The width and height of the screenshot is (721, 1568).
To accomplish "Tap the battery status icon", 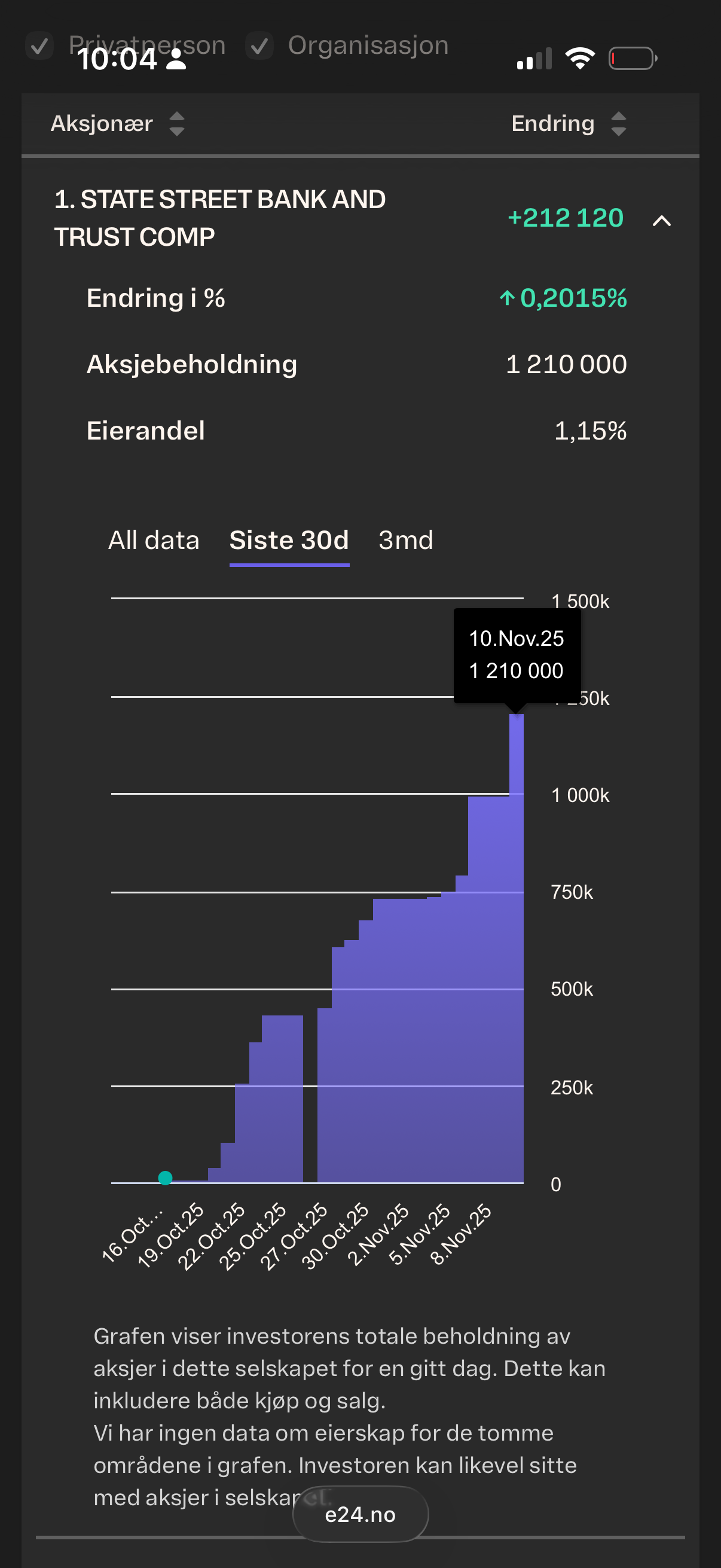I will click(x=632, y=59).
